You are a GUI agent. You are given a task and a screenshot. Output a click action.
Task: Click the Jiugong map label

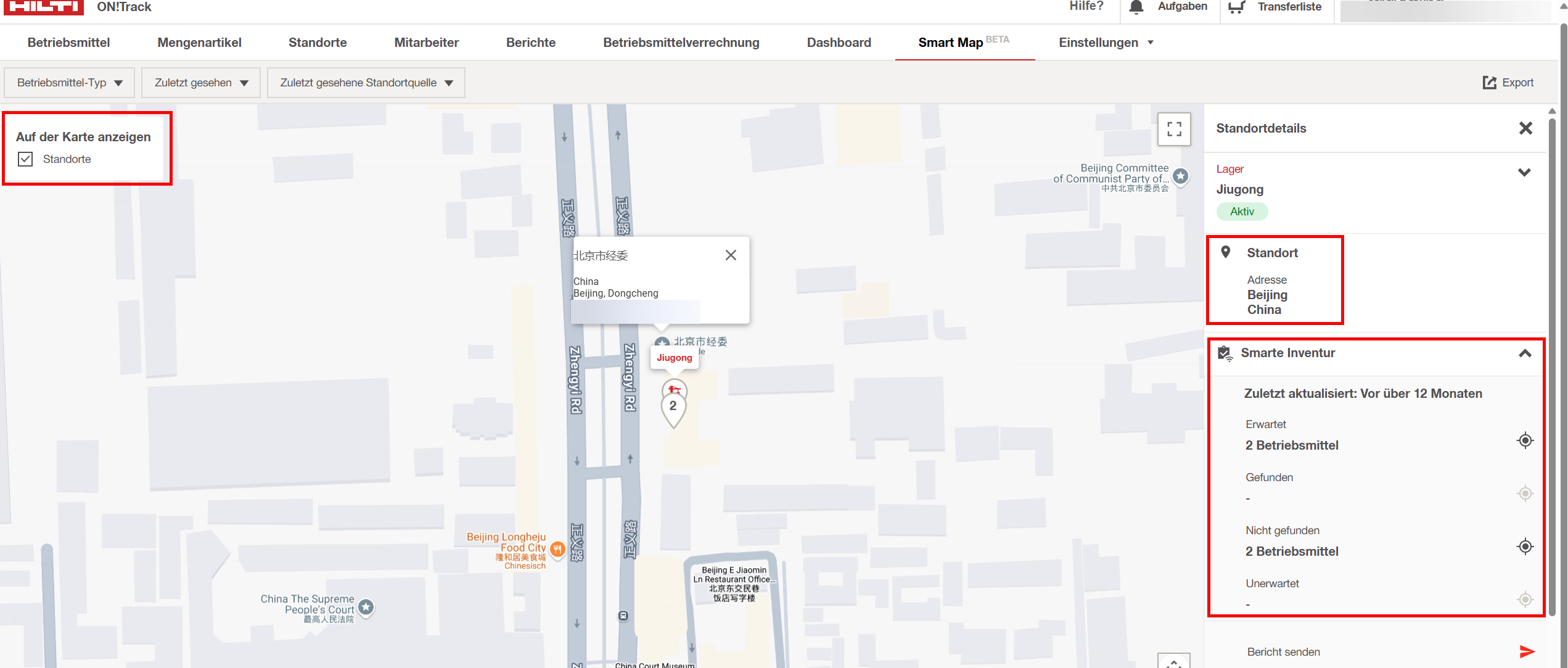pos(674,358)
